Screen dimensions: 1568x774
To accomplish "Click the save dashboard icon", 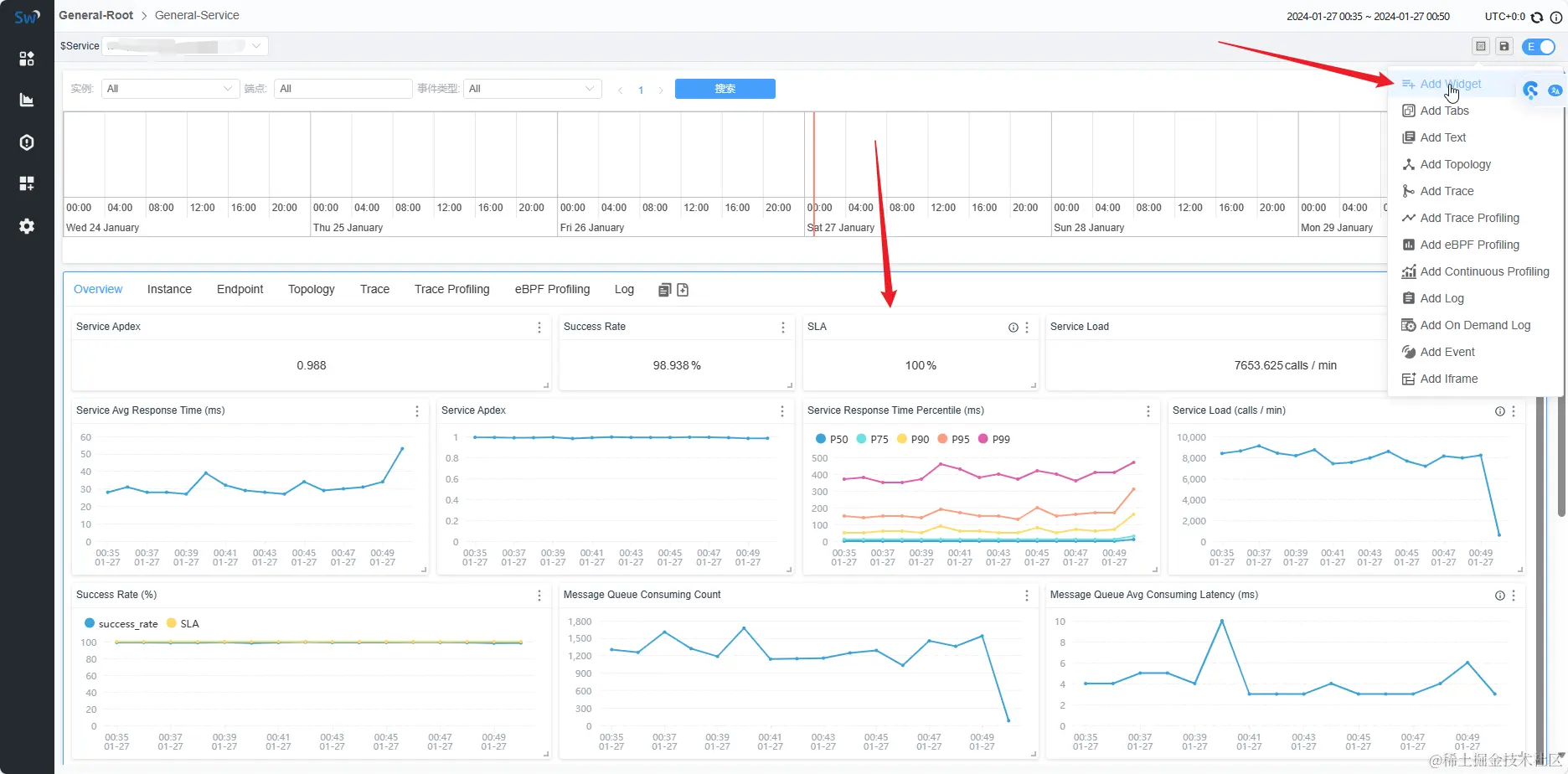I will point(1504,47).
